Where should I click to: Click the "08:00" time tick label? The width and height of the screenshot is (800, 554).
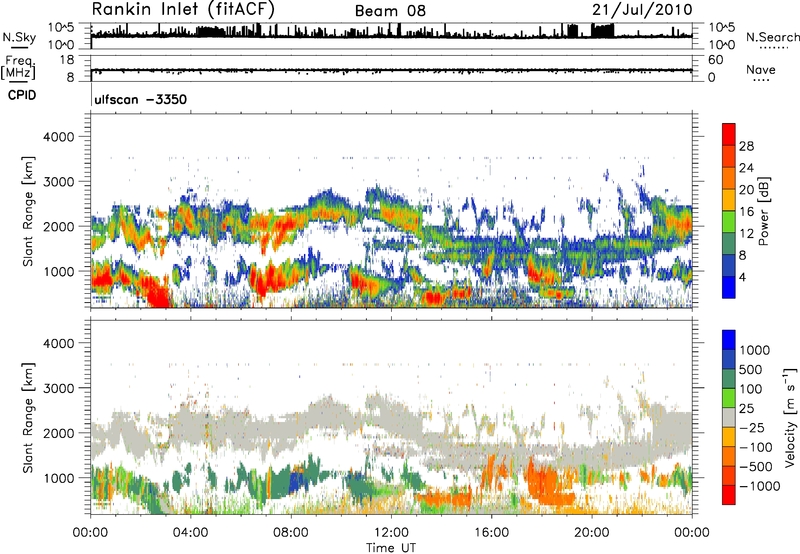(x=291, y=533)
